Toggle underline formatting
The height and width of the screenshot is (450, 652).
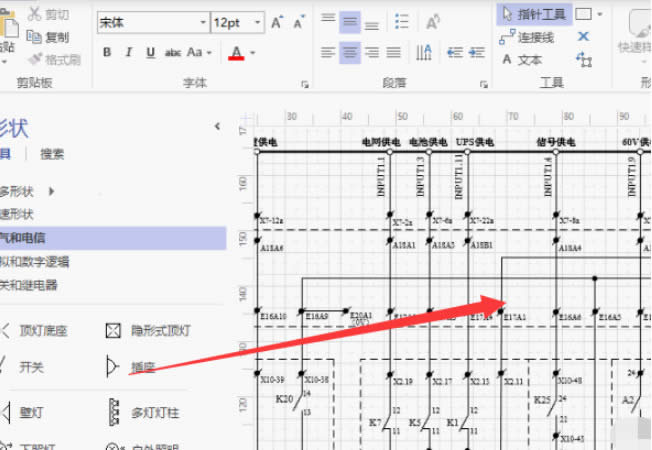150,52
